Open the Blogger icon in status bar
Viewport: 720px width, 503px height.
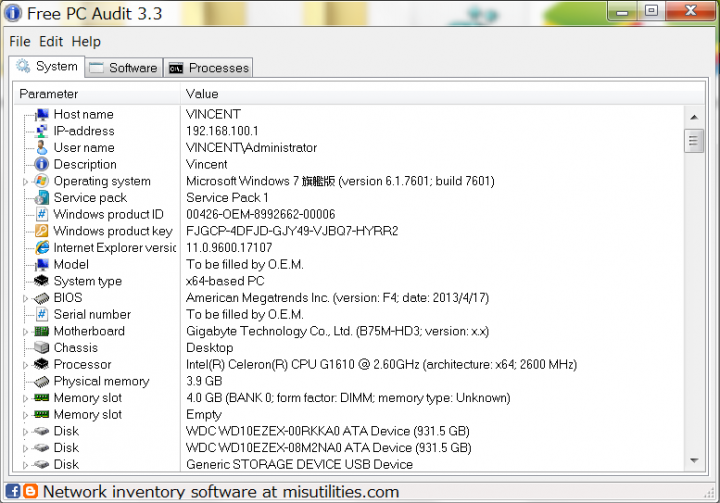coord(30,491)
